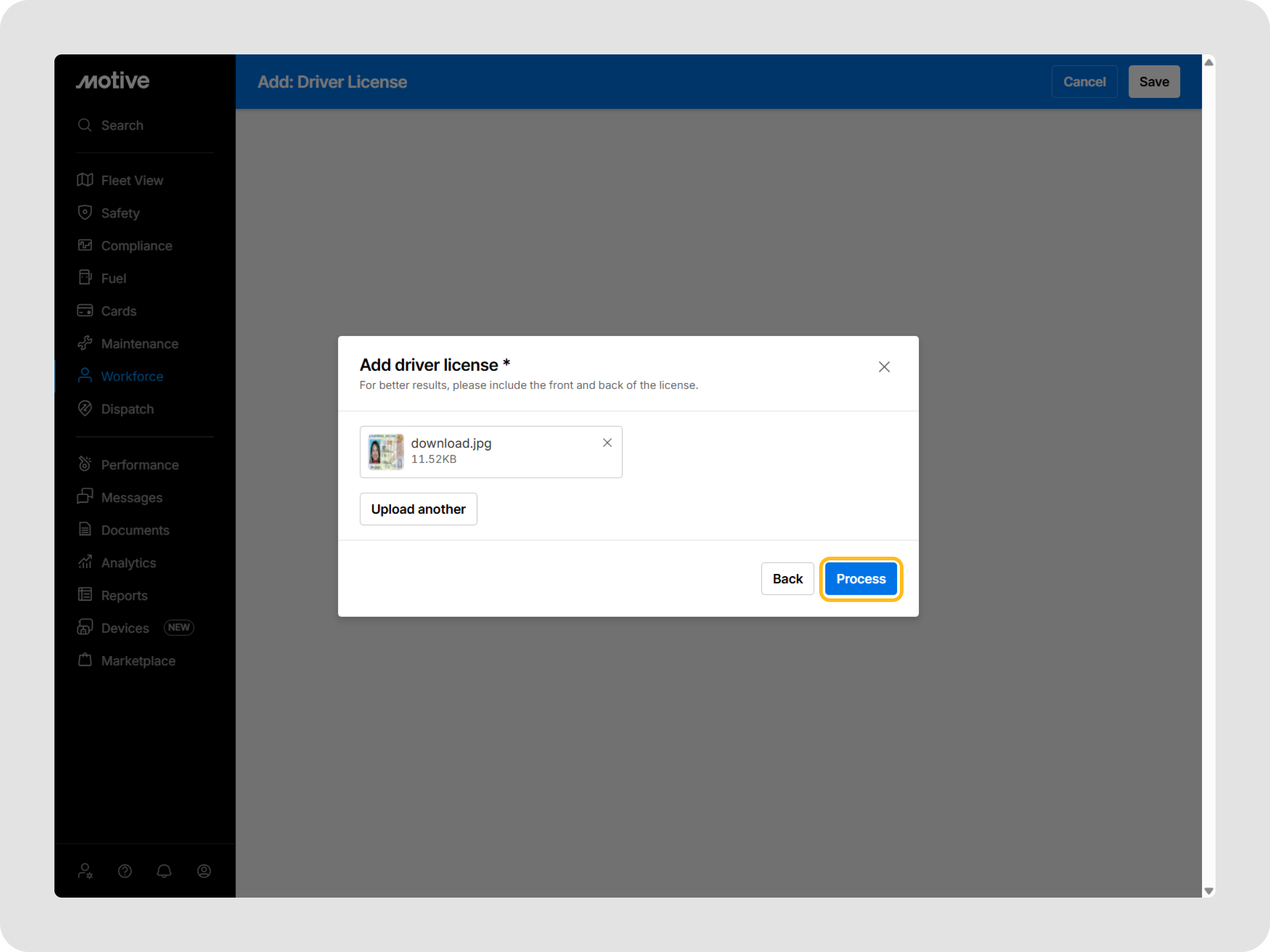The image size is (1270, 952).
Task: Click the download.jpg license thumbnail
Action: point(385,452)
